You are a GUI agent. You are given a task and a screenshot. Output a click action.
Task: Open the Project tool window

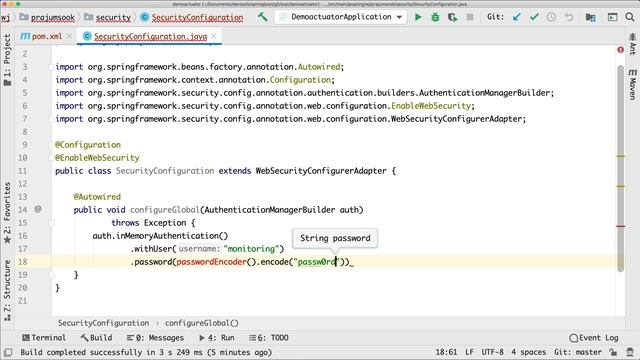point(7,60)
